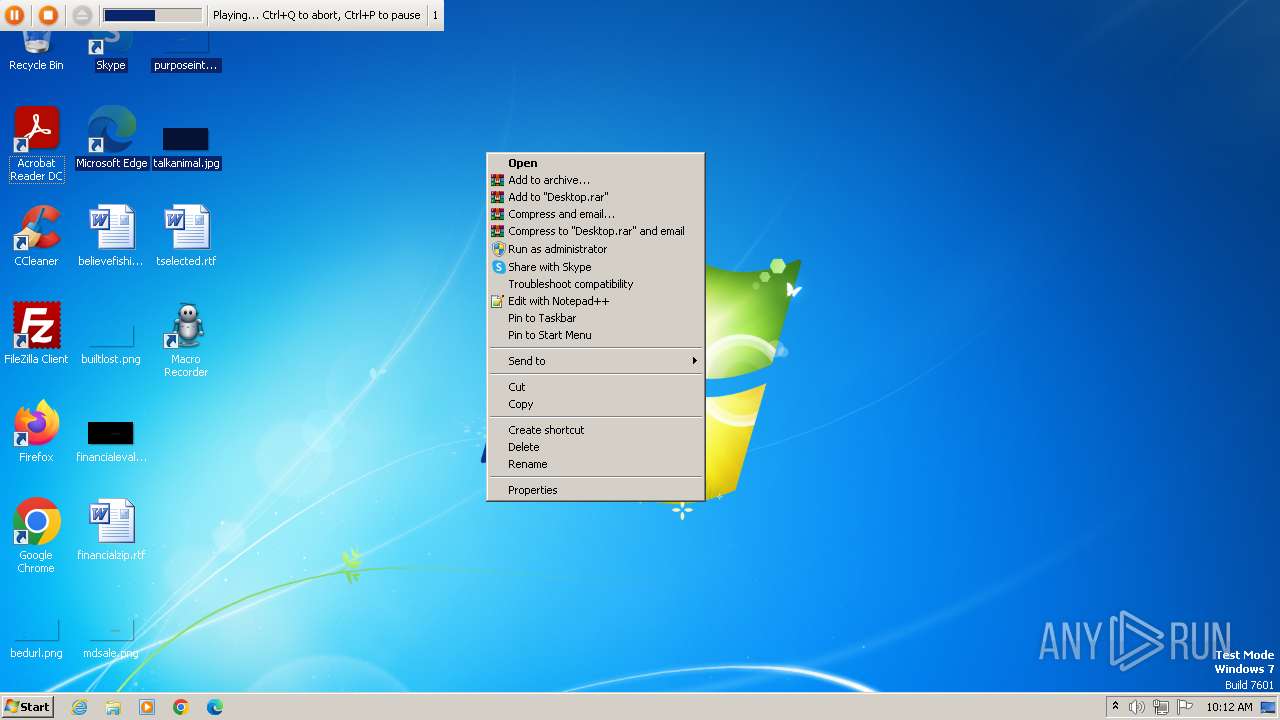Select the Google Chrome desktop shortcut

pyautogui.click(x=36, y=536)
